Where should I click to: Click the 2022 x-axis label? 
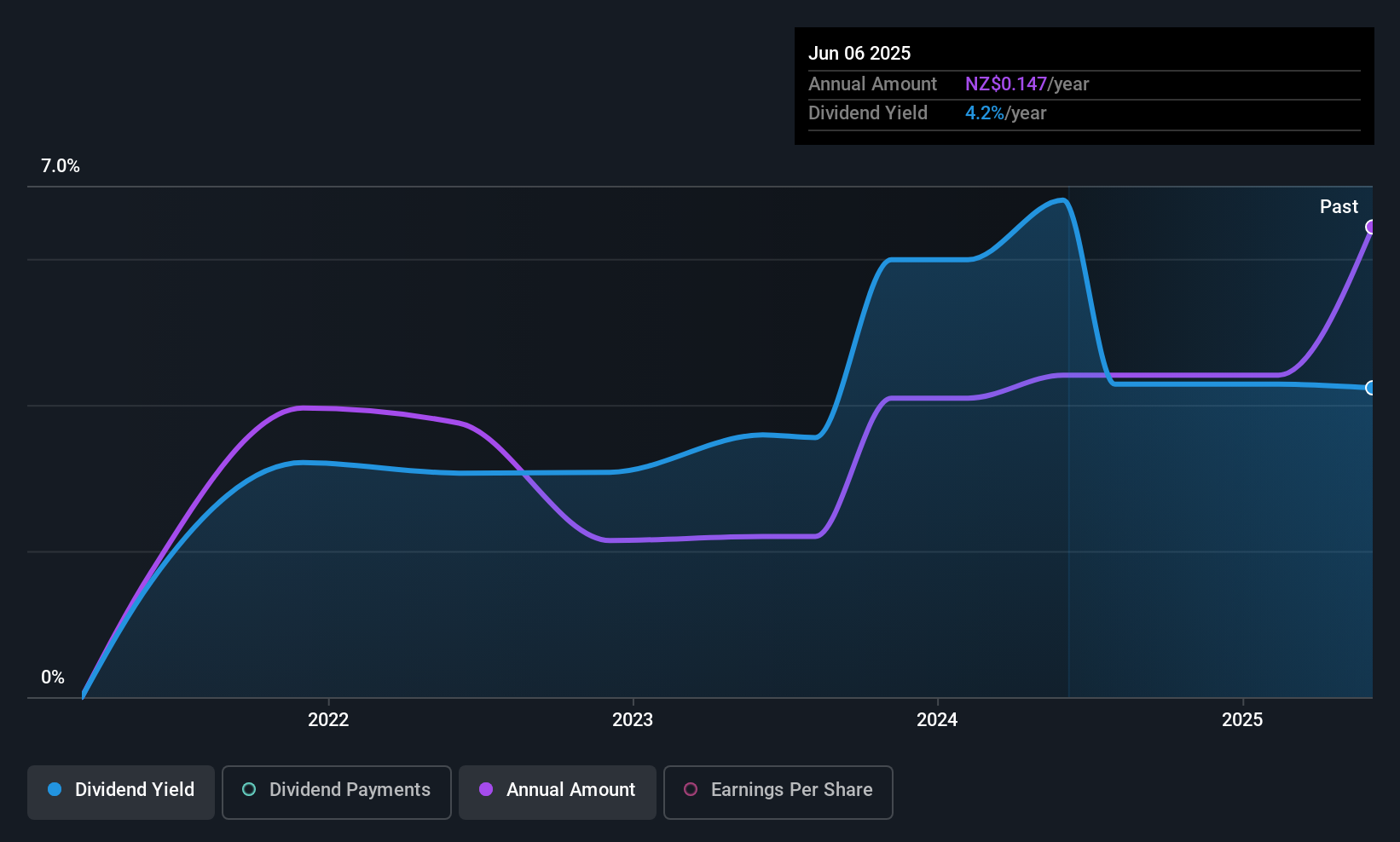point(328,719)
